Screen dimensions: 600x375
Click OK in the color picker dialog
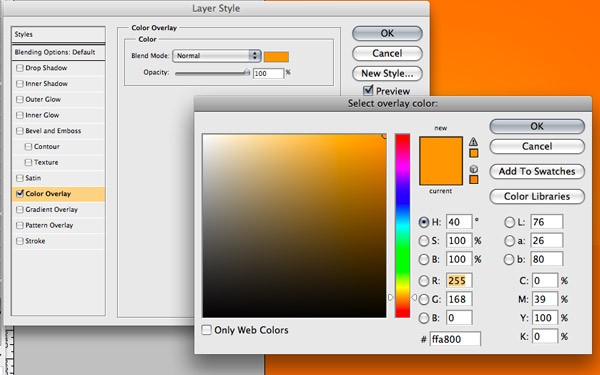pos(537,126)
